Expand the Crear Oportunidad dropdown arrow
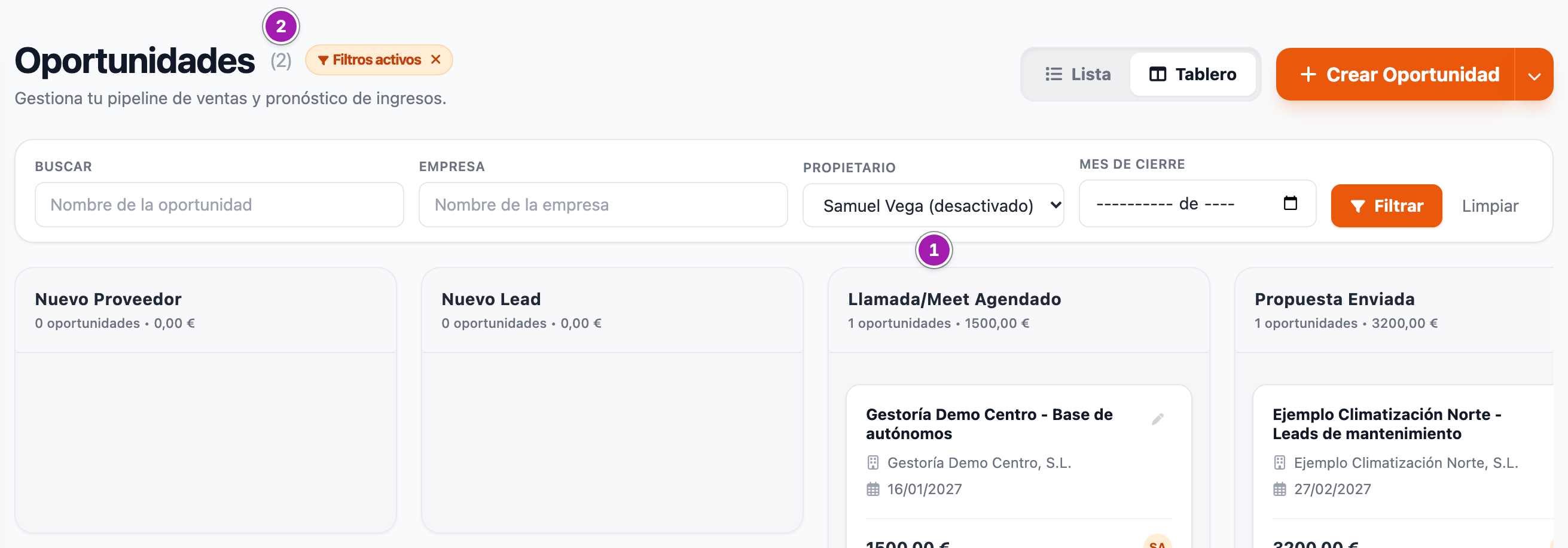The image size is (1568, 548). (x=1535, y=75)
